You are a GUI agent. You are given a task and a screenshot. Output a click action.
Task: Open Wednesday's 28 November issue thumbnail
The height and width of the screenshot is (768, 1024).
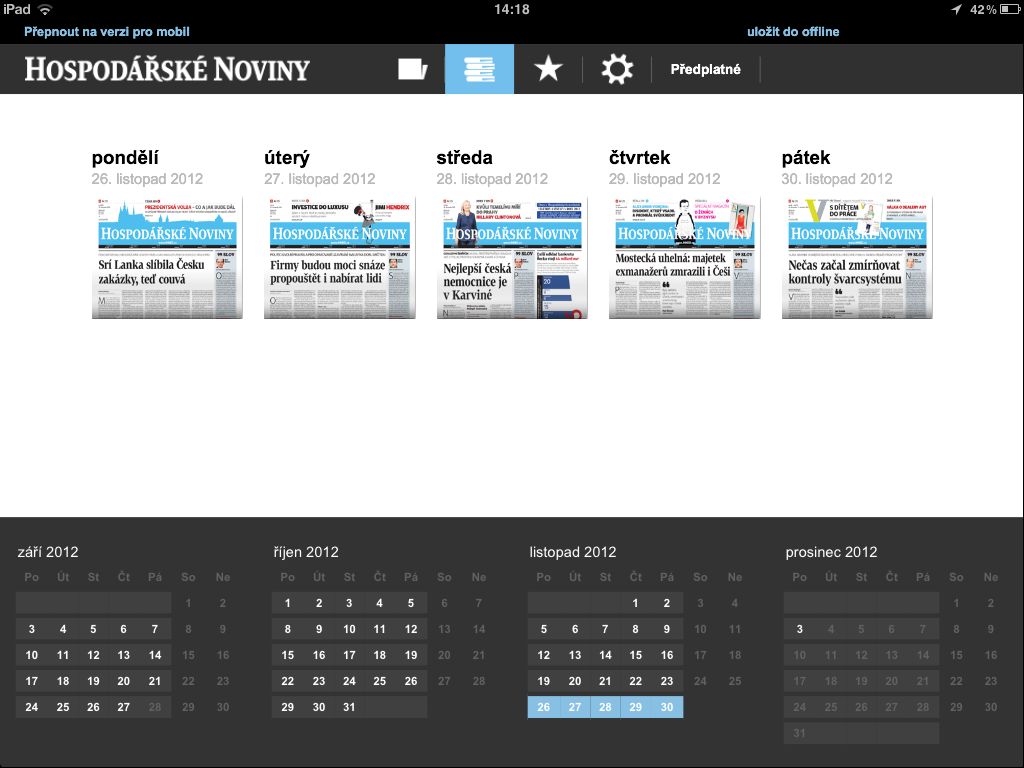click(x=512, y=257)
